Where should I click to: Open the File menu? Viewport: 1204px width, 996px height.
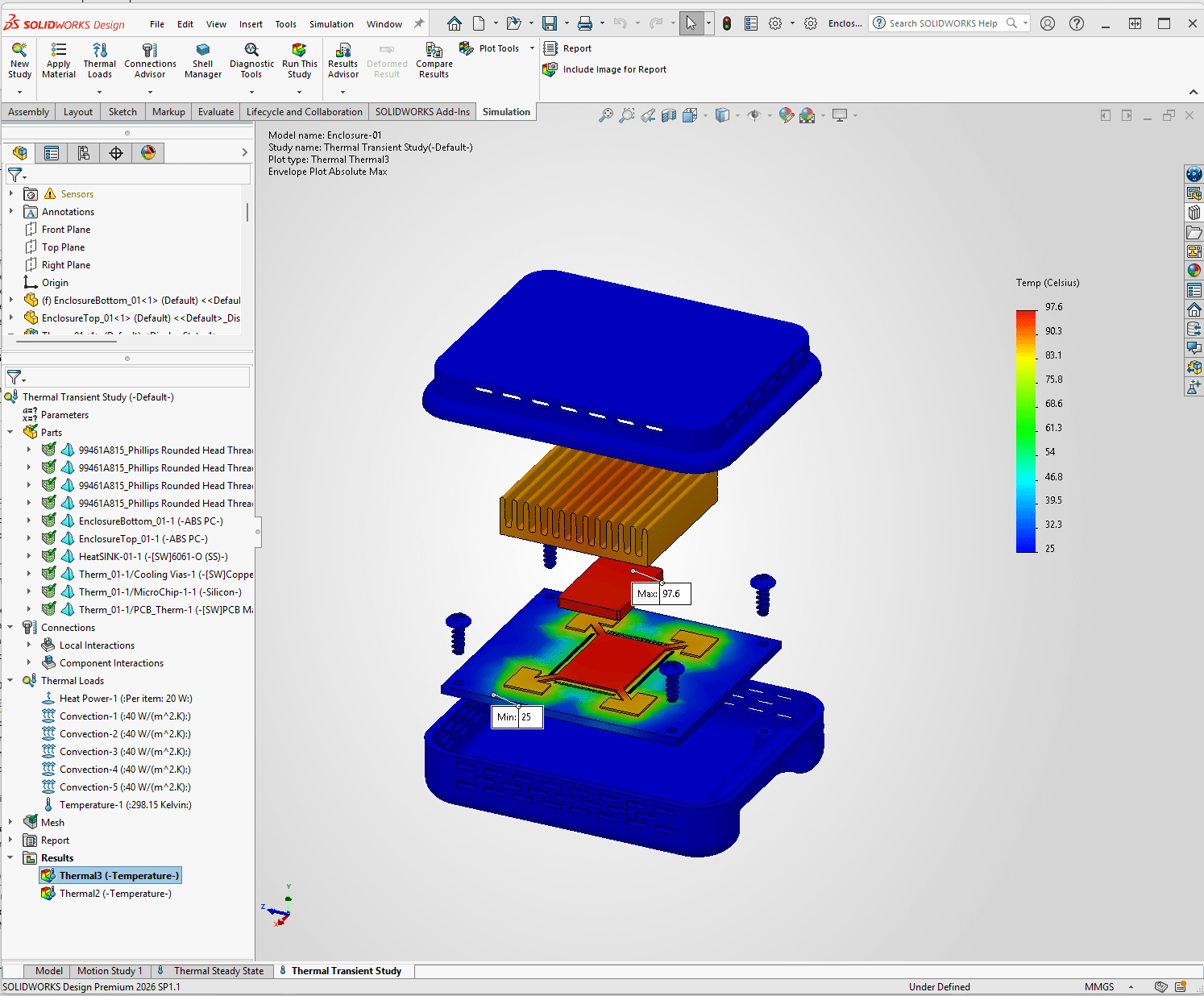[157, 24]
